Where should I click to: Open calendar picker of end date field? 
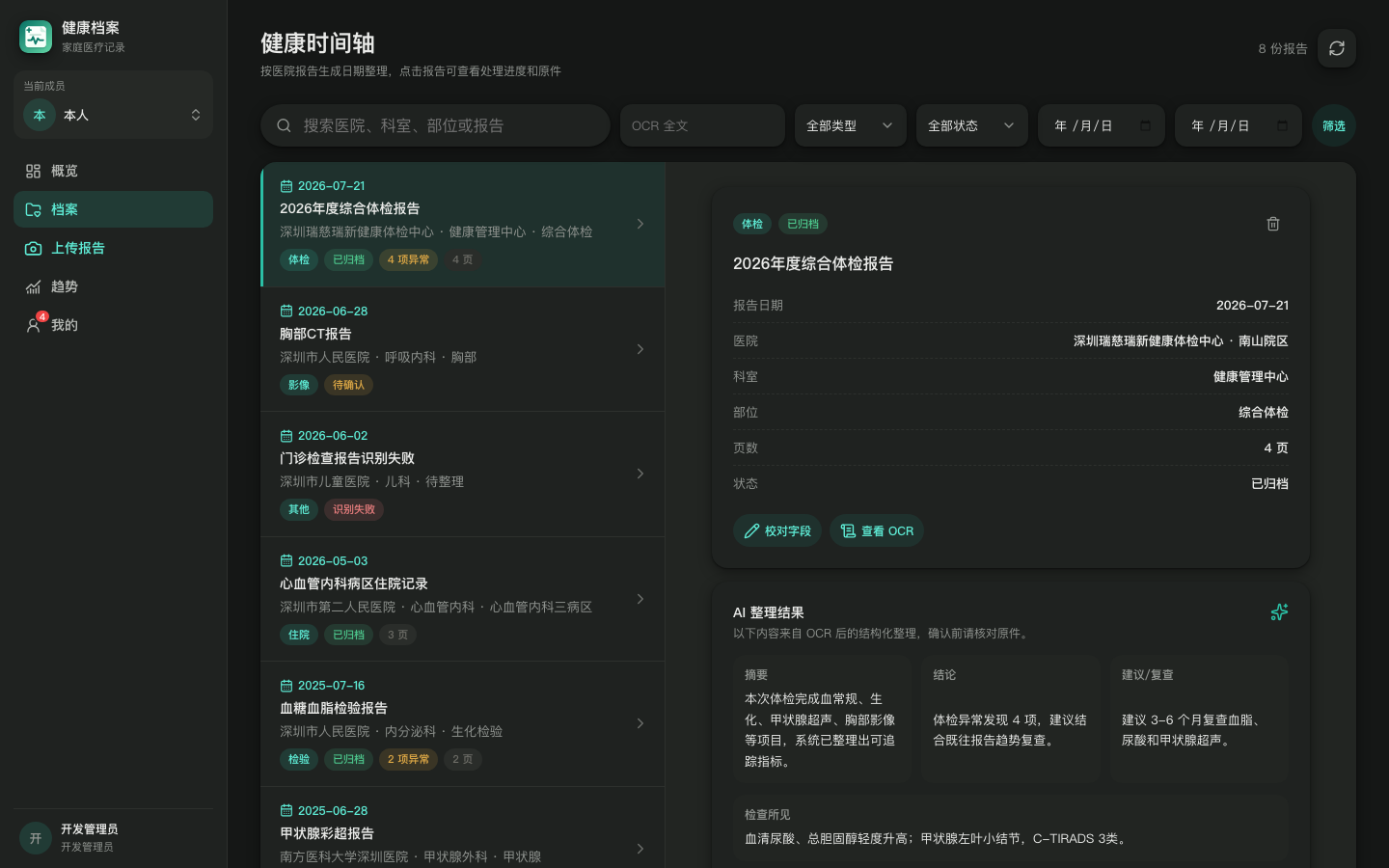coord(1282,125)
